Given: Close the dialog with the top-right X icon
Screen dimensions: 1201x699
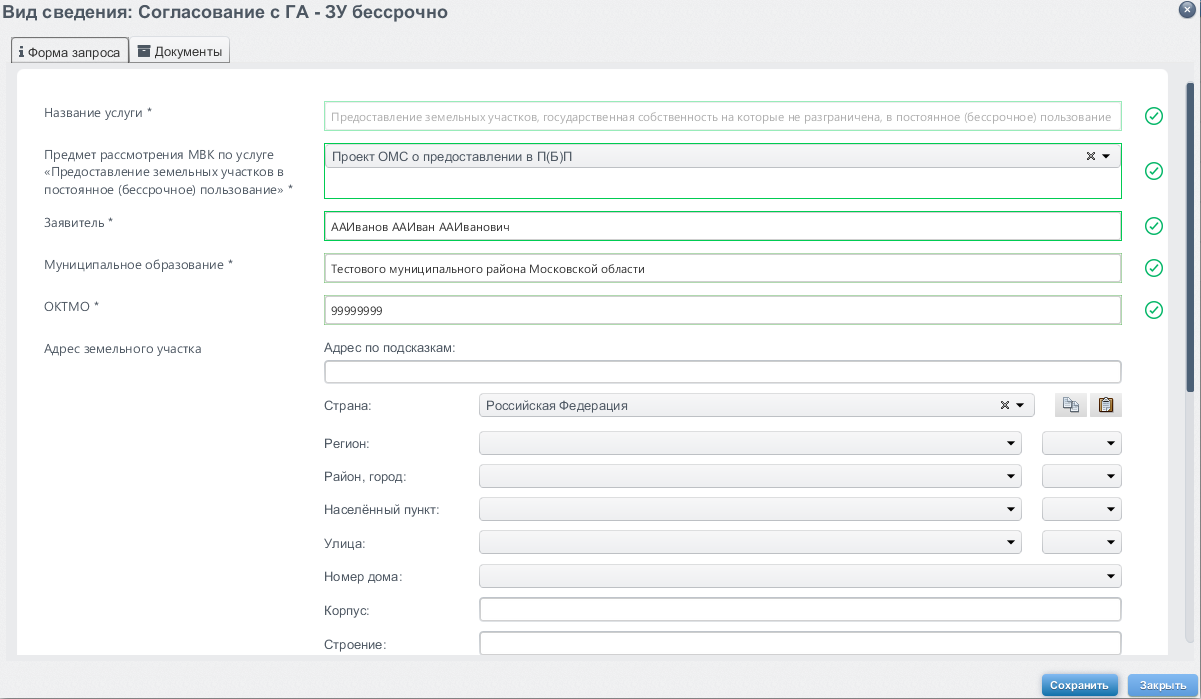Looking at the screenshot, I should tap(1185, 8).
